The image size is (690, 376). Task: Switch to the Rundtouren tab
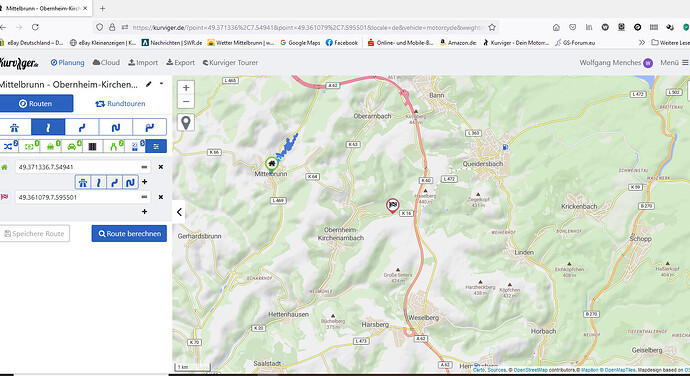120,103
